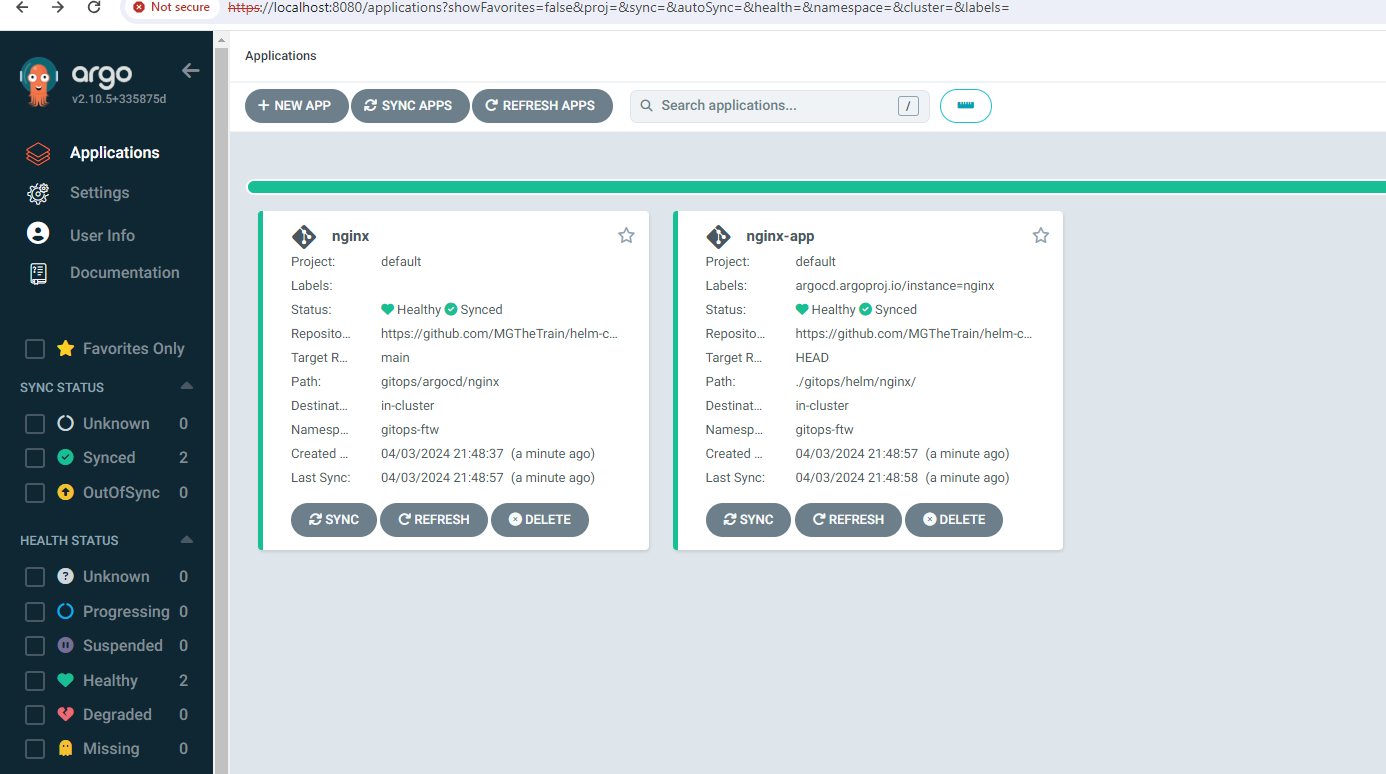This screenshot has width=1386, height=774.
Task: Click the Refresh Apps button
Action: pos(542,106)
